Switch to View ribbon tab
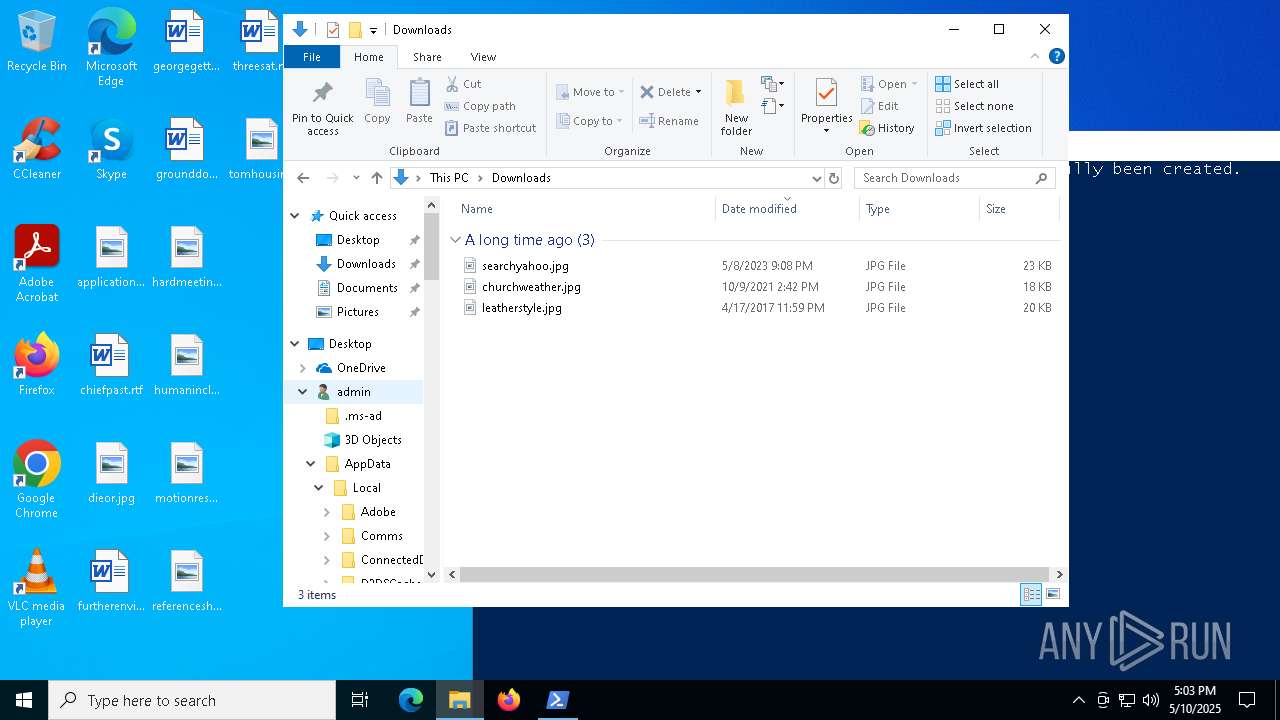Viewport: 1280px width, 720px height. (483, 57)
